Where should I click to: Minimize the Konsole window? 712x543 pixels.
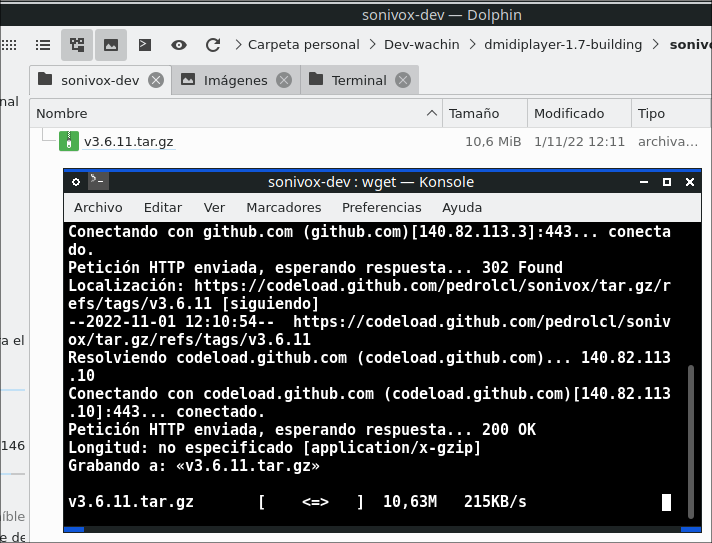click(644, 182)
